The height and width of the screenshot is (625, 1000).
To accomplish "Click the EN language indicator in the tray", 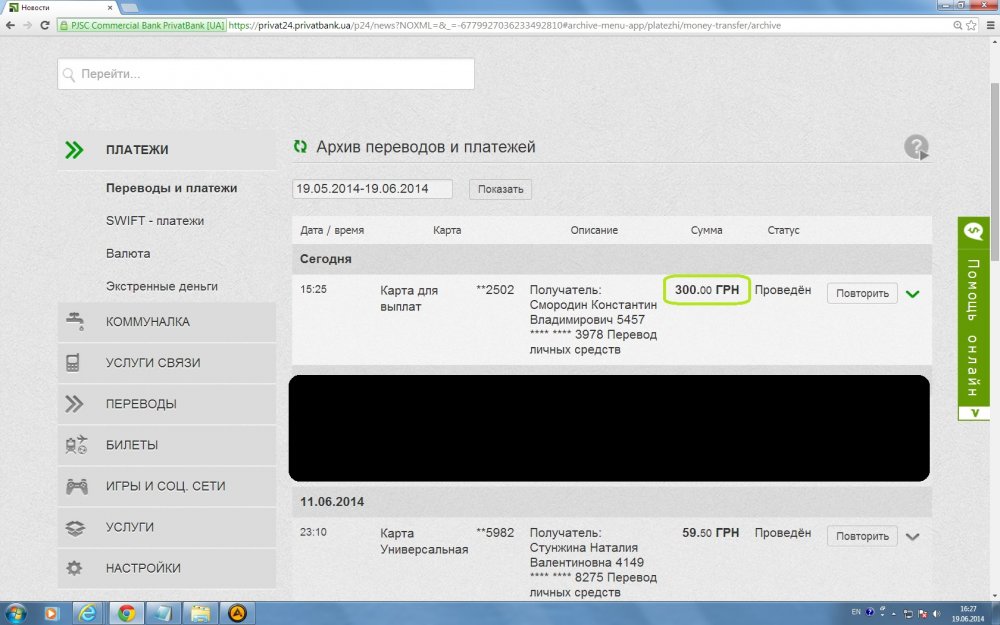I will [x=856, y=612].
